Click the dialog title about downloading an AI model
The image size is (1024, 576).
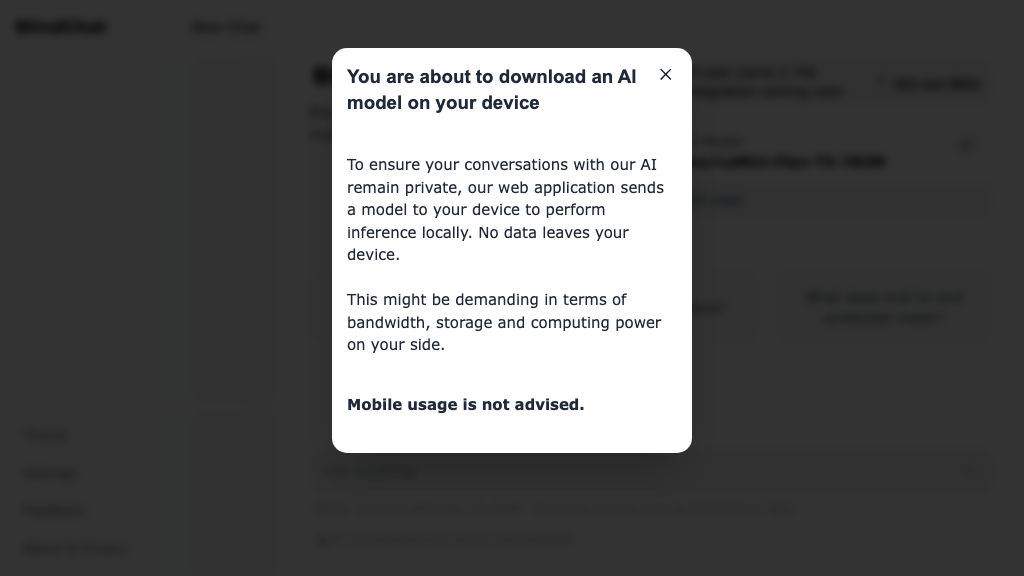click(x=492, y=90)
